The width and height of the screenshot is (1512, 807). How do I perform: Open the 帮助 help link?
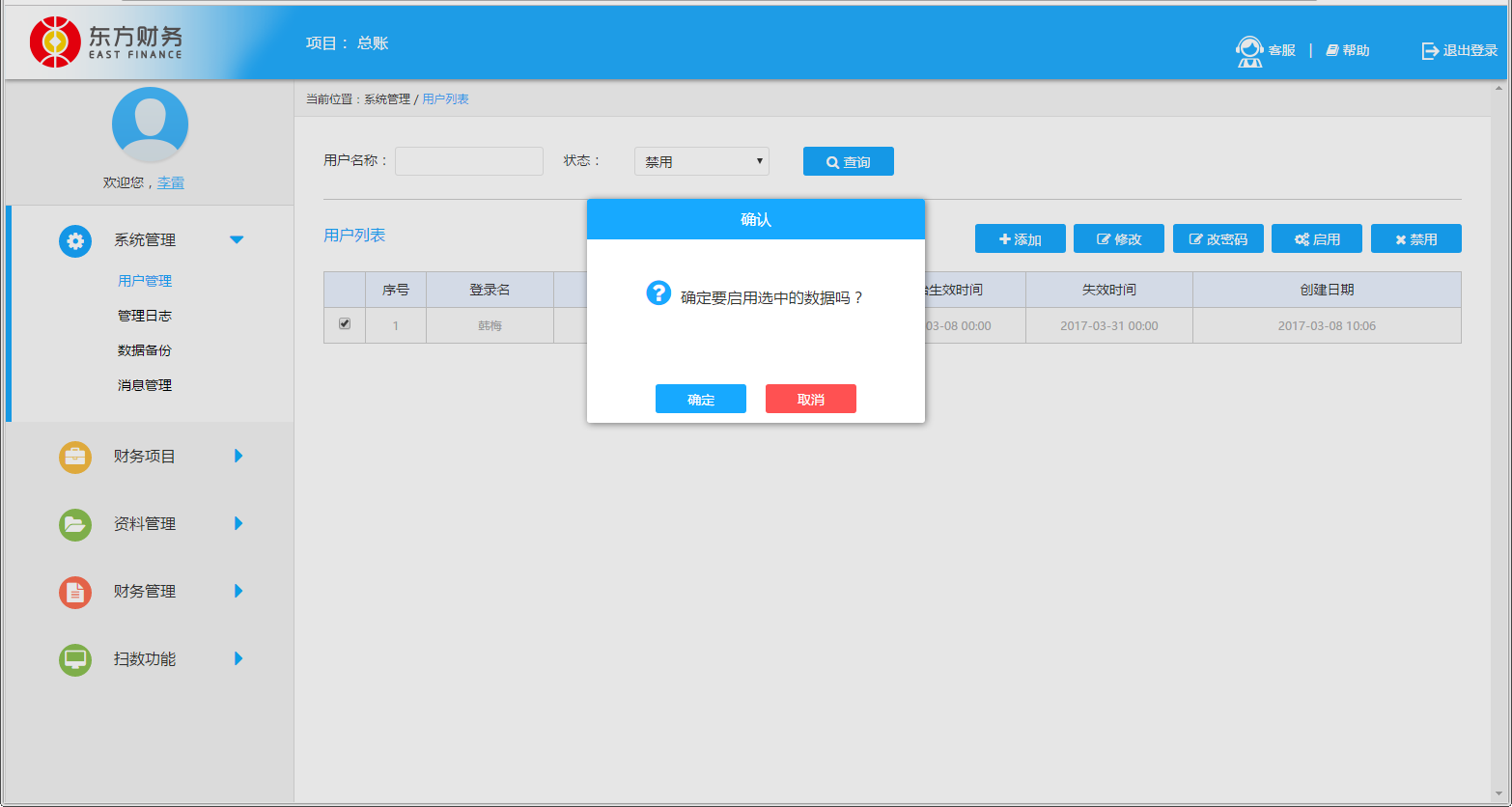tap(1348, 50)
